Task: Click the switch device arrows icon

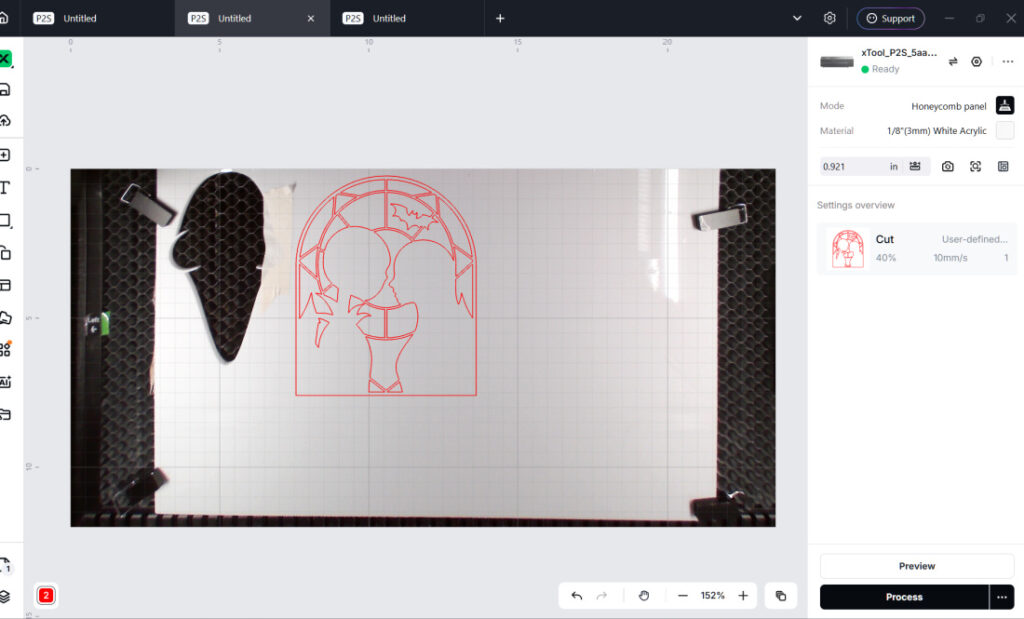Action: point(953,61)
